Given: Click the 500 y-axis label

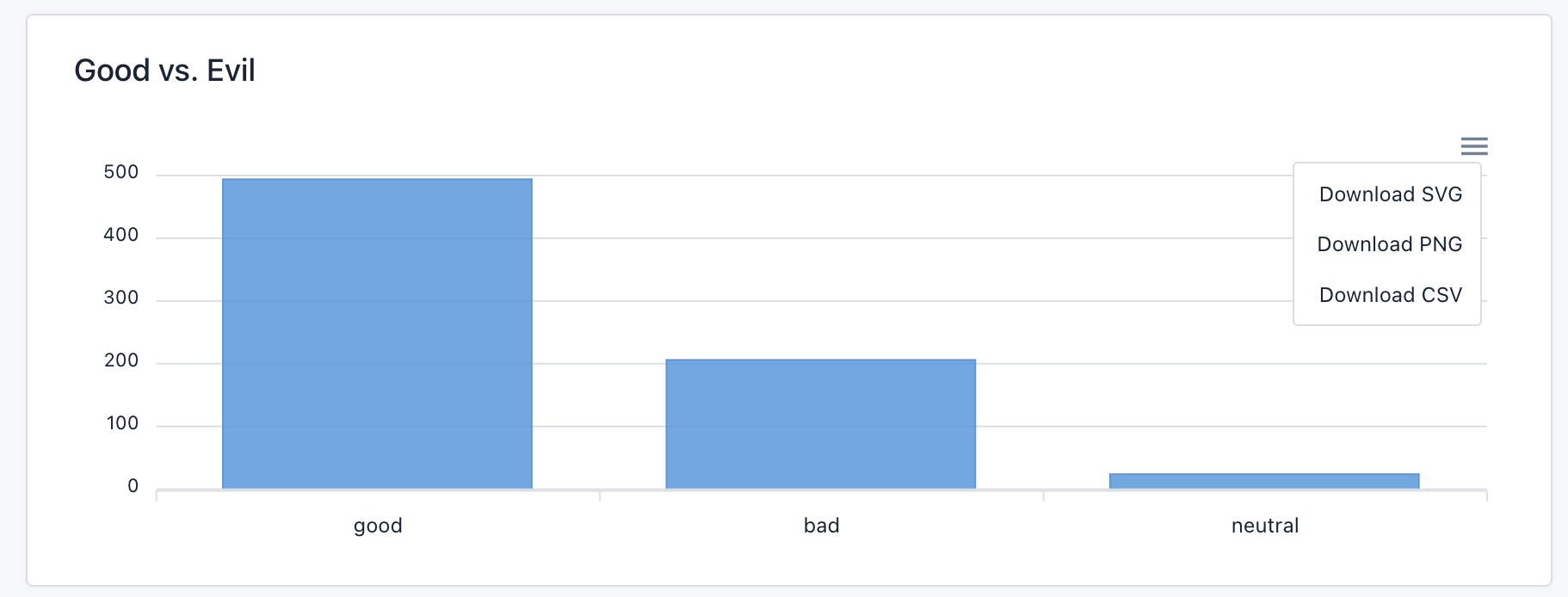Looking at the screenshot, I should [120, 172].
